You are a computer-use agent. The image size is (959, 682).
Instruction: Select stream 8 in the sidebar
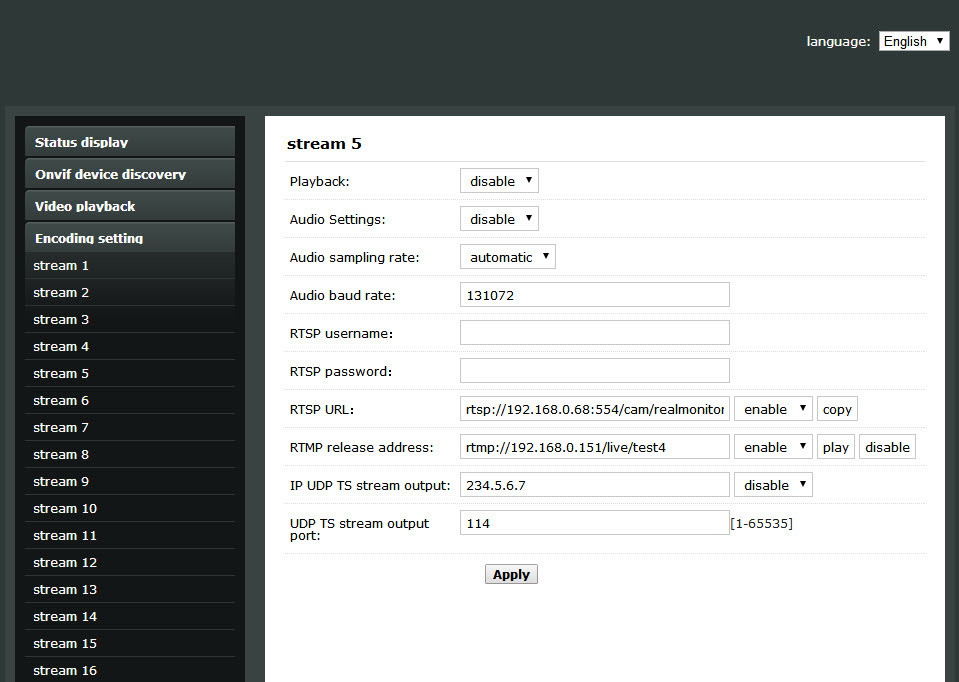click(130, 454)
